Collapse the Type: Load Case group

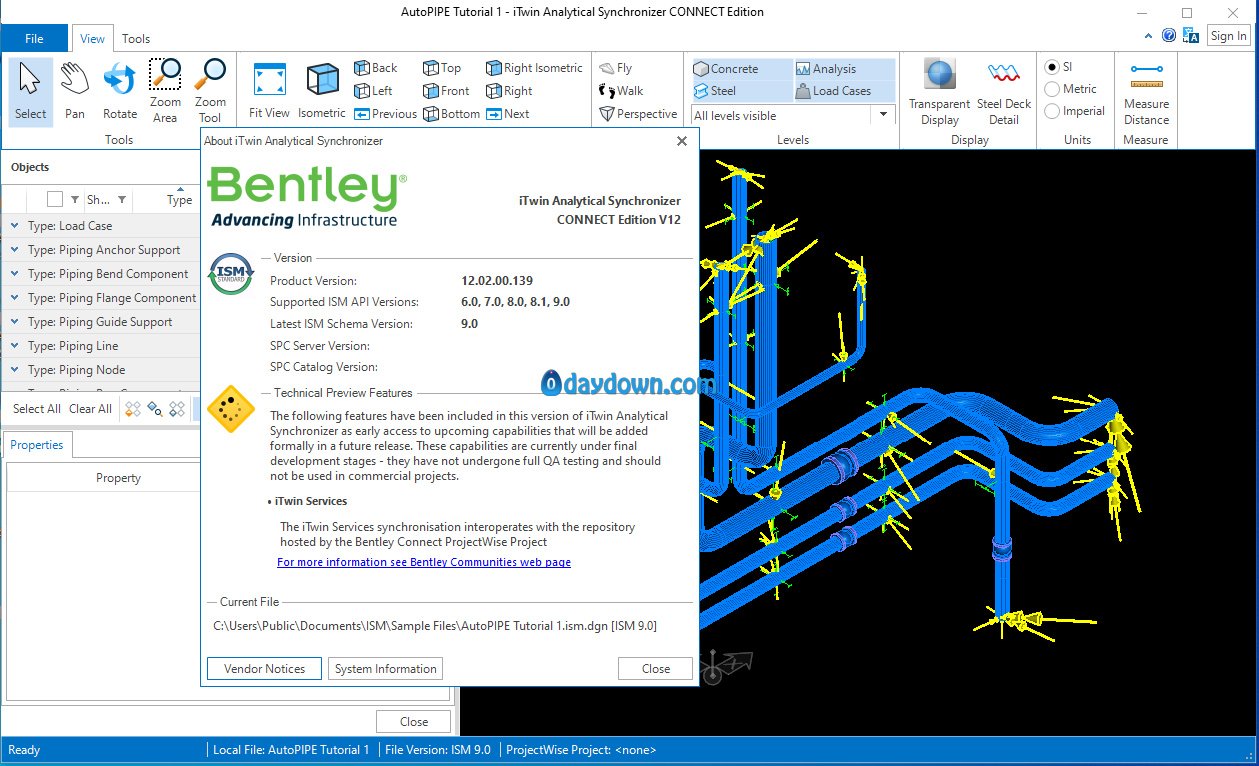point(15,226)
